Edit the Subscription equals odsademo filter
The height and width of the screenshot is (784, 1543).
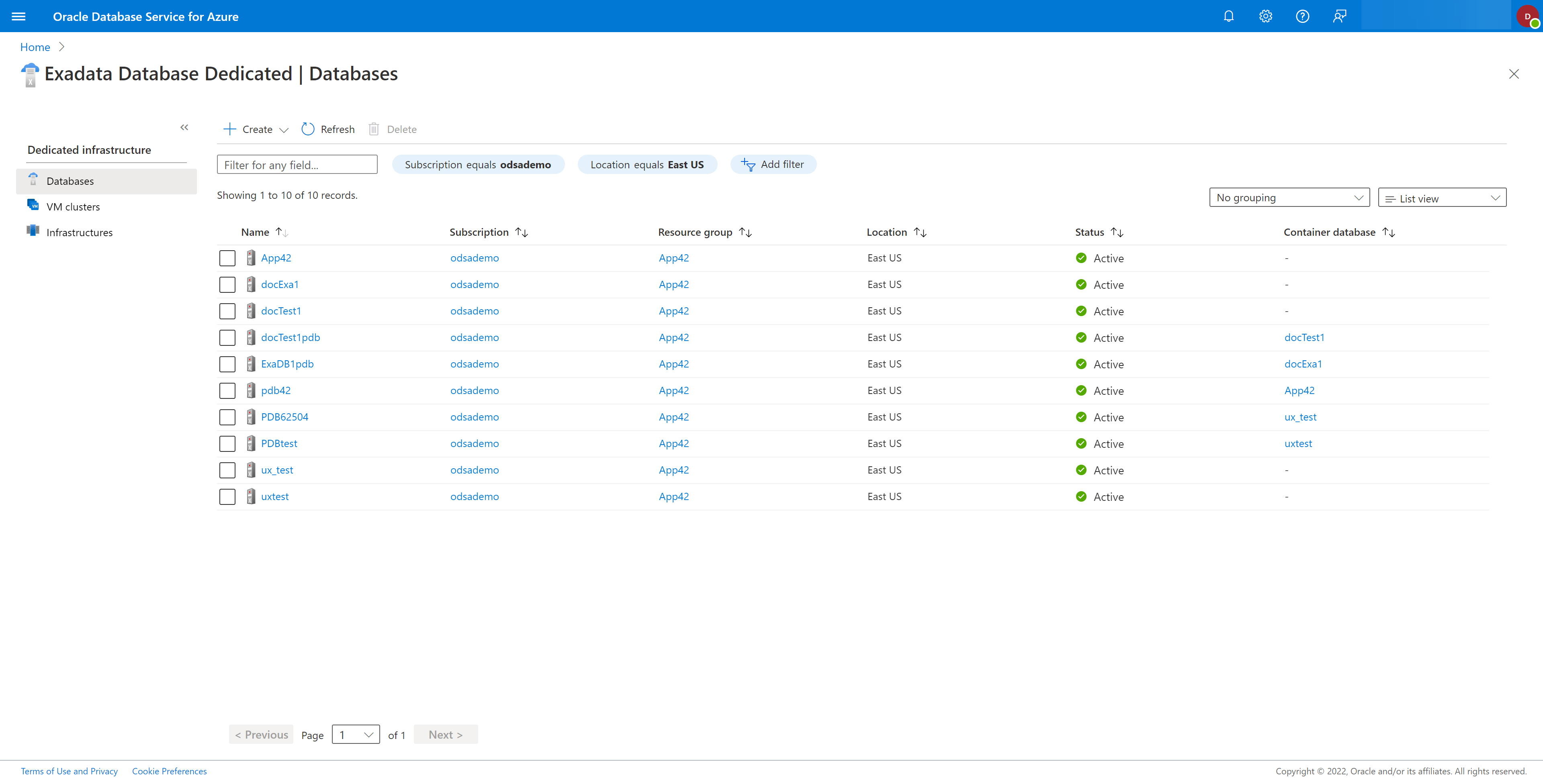(478, 164)
